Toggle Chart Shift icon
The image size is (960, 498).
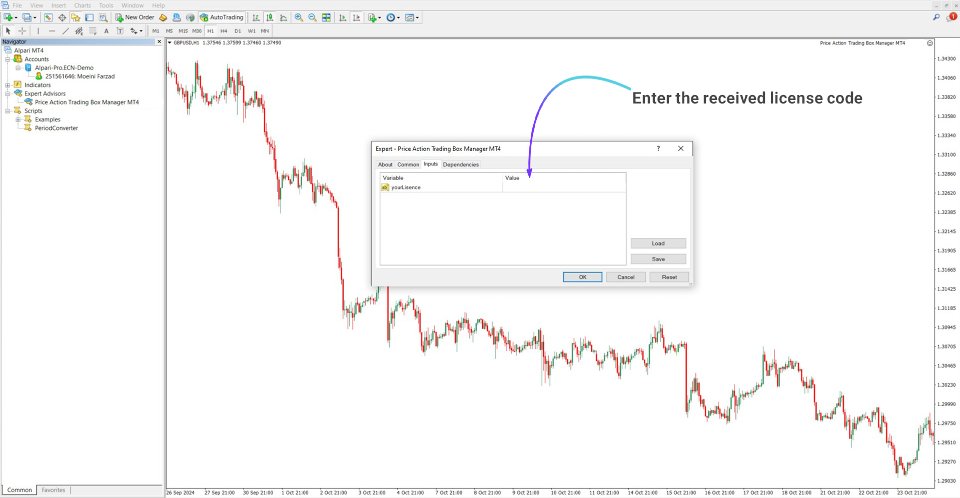(356, 18)
